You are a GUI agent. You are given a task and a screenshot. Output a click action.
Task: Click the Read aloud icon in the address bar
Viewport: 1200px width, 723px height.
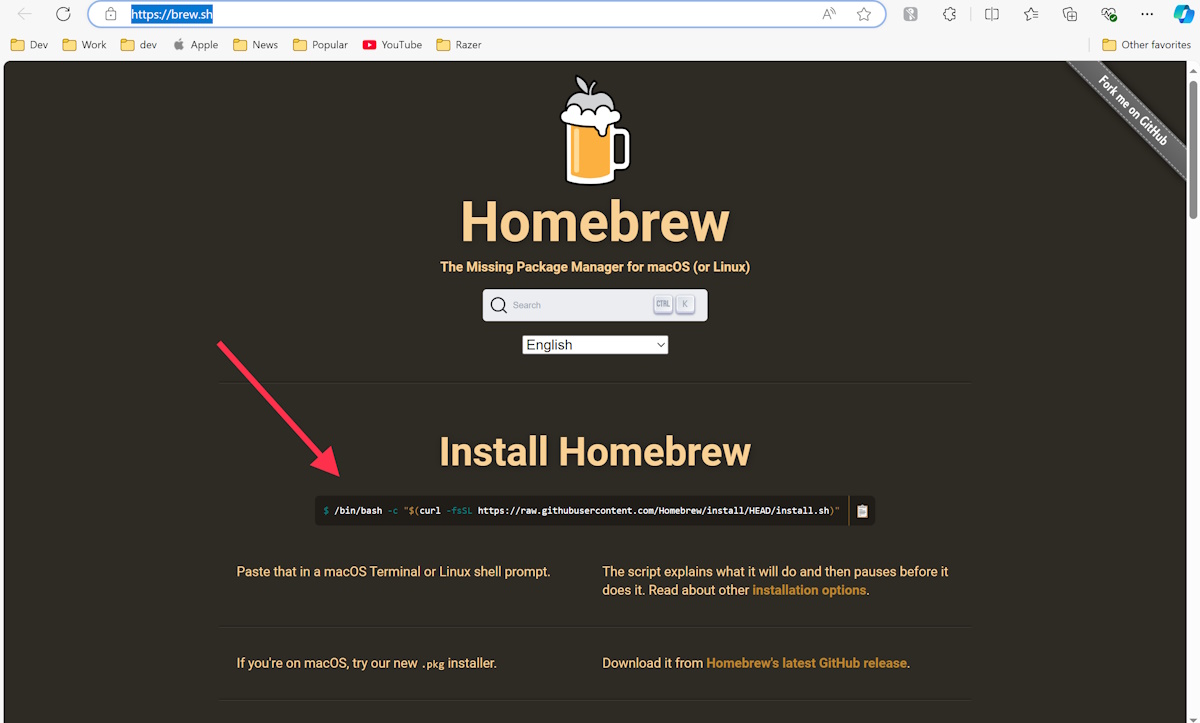pos(829,14)
